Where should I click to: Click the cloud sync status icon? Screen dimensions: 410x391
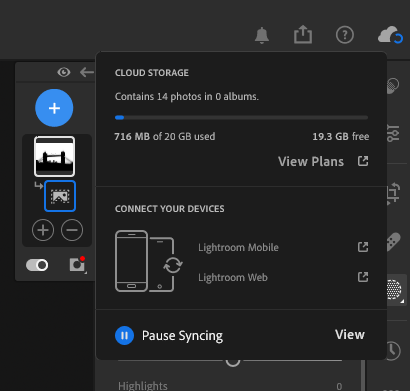[x=390, y=35]
